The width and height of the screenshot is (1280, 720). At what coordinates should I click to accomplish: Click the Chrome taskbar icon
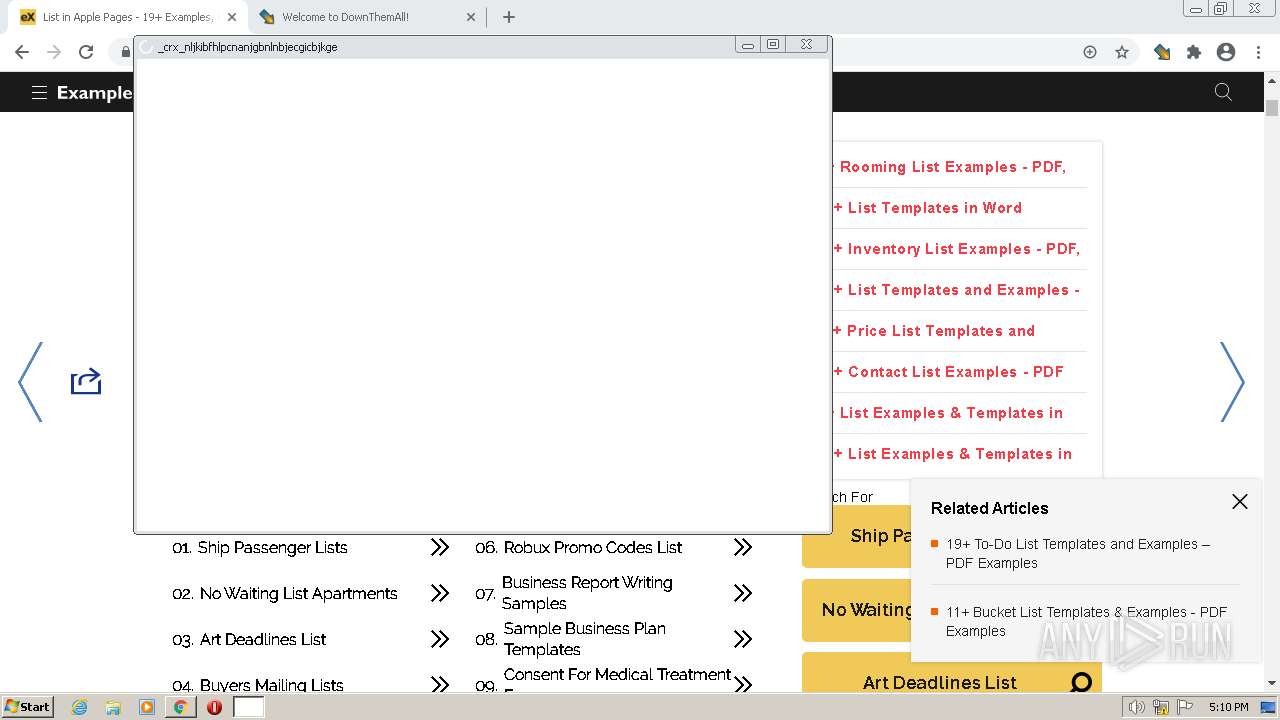[x=180, y=707]
